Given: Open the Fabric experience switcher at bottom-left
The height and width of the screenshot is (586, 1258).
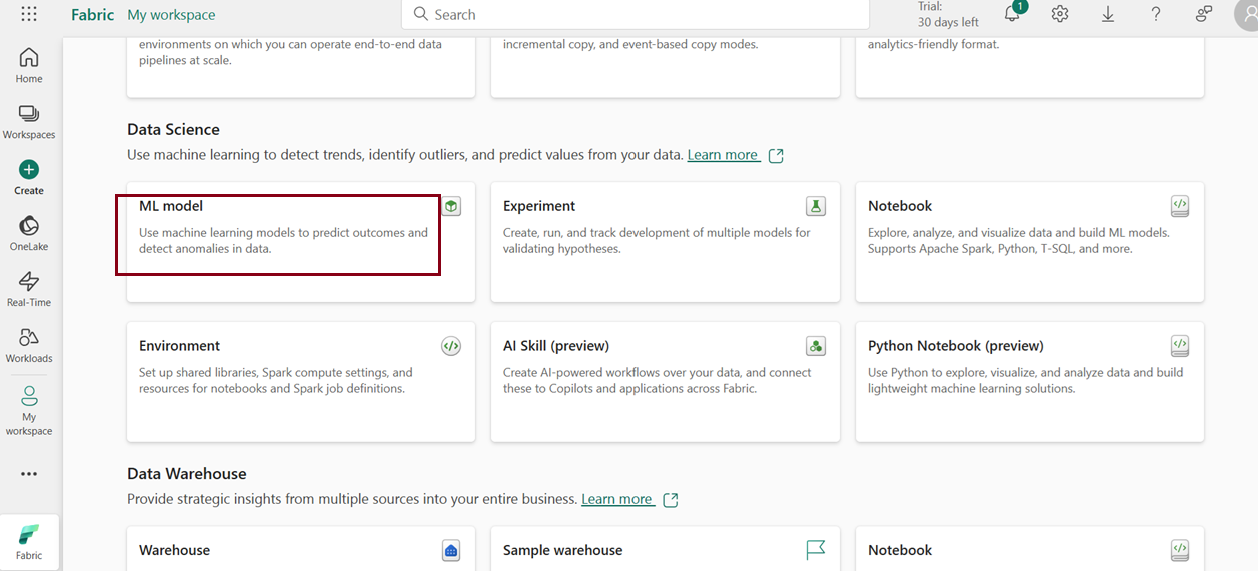Looking at the screenshot, I should 29,542.
